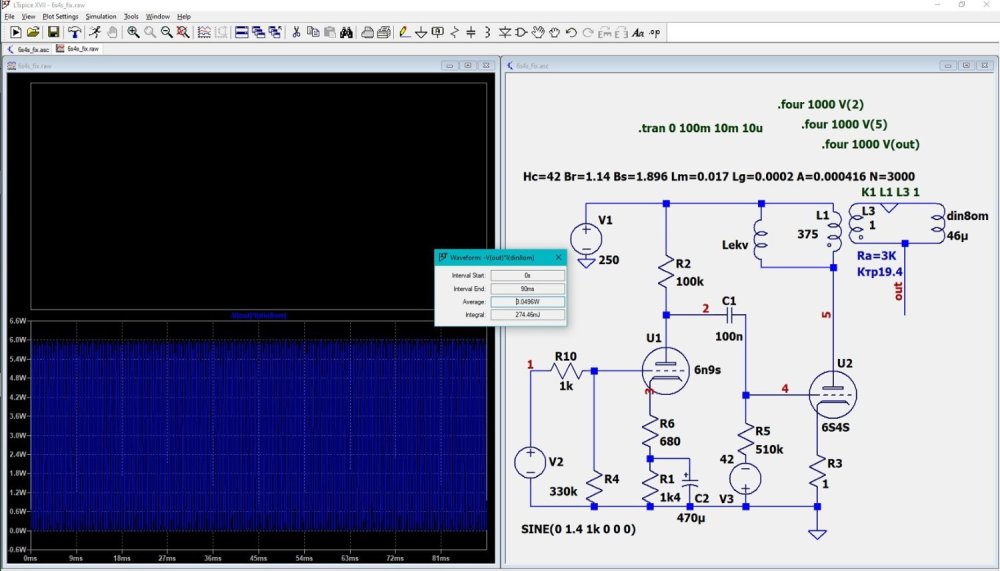The height and width of the screenshot is (571, 1000).
Task: Select the Draw Wire pencil tool
Action: tap(404, 32)
